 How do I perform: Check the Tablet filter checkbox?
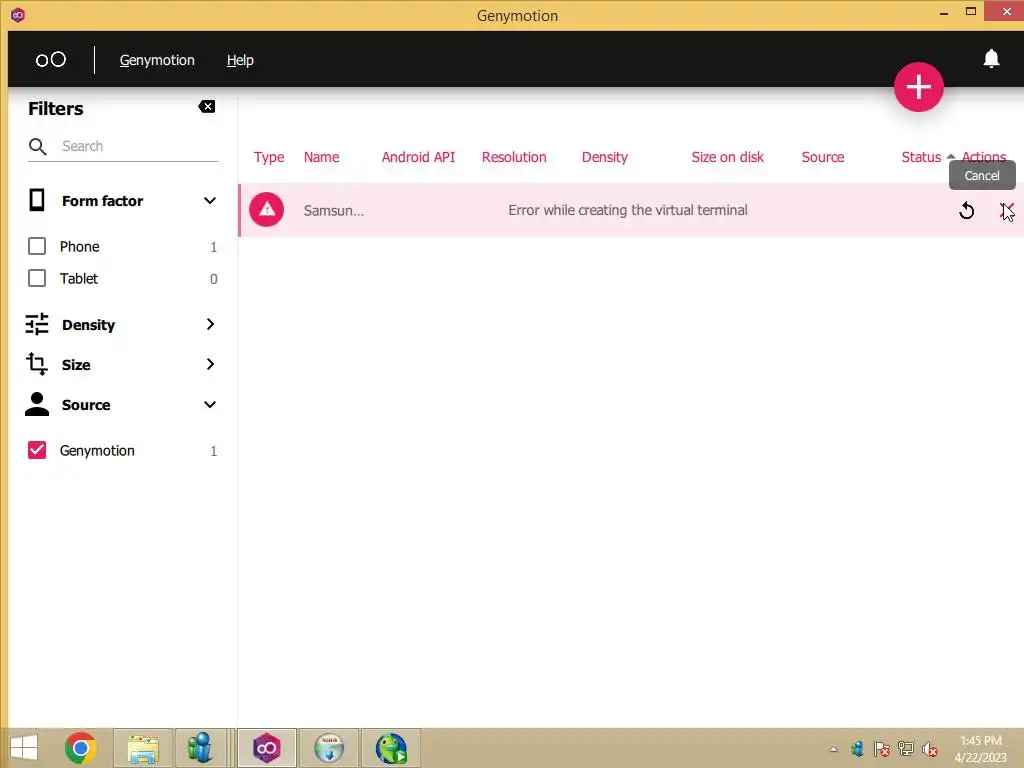tap(37, 278)
